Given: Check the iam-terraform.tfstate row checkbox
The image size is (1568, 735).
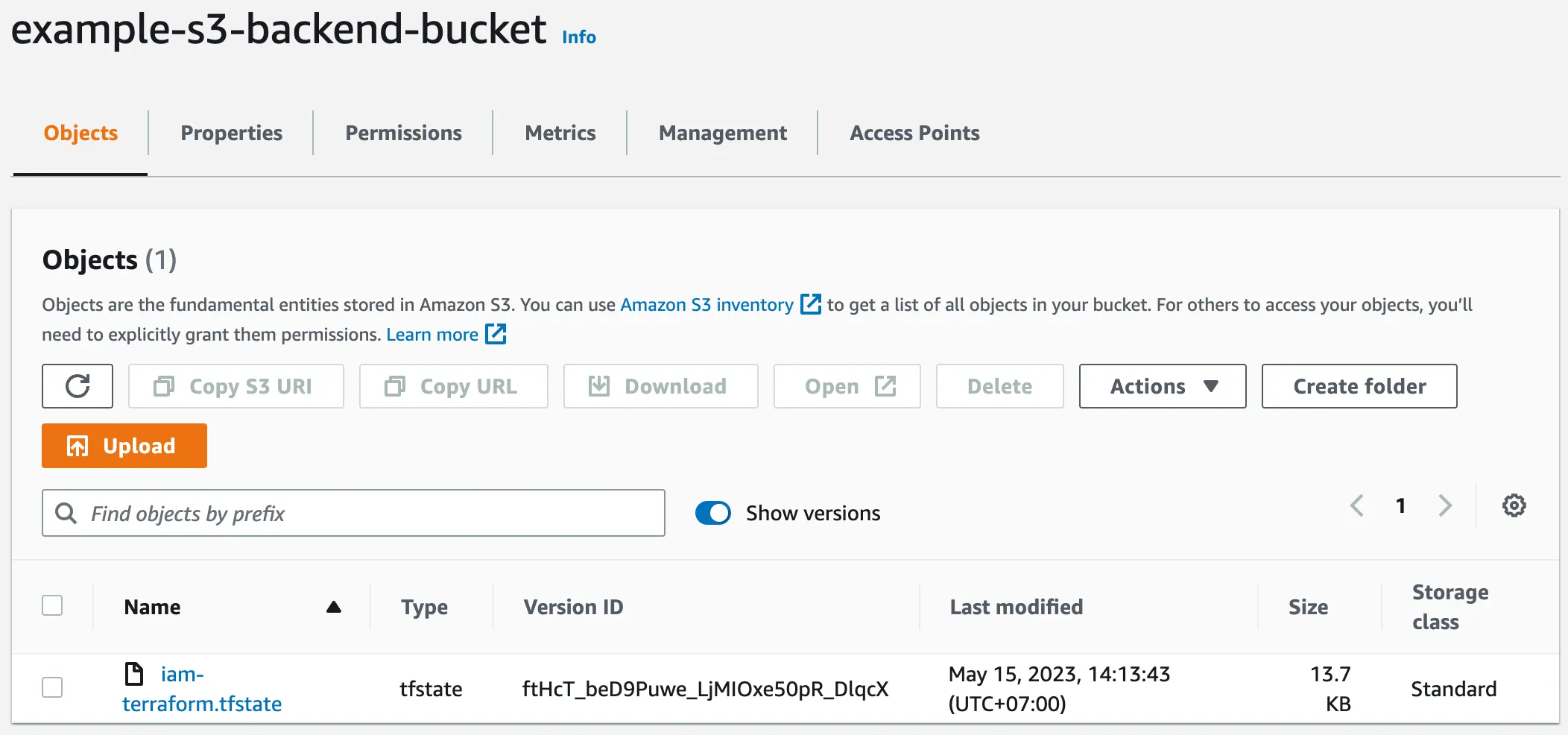Looking at the screenshot, I should [x=52, y=687].
